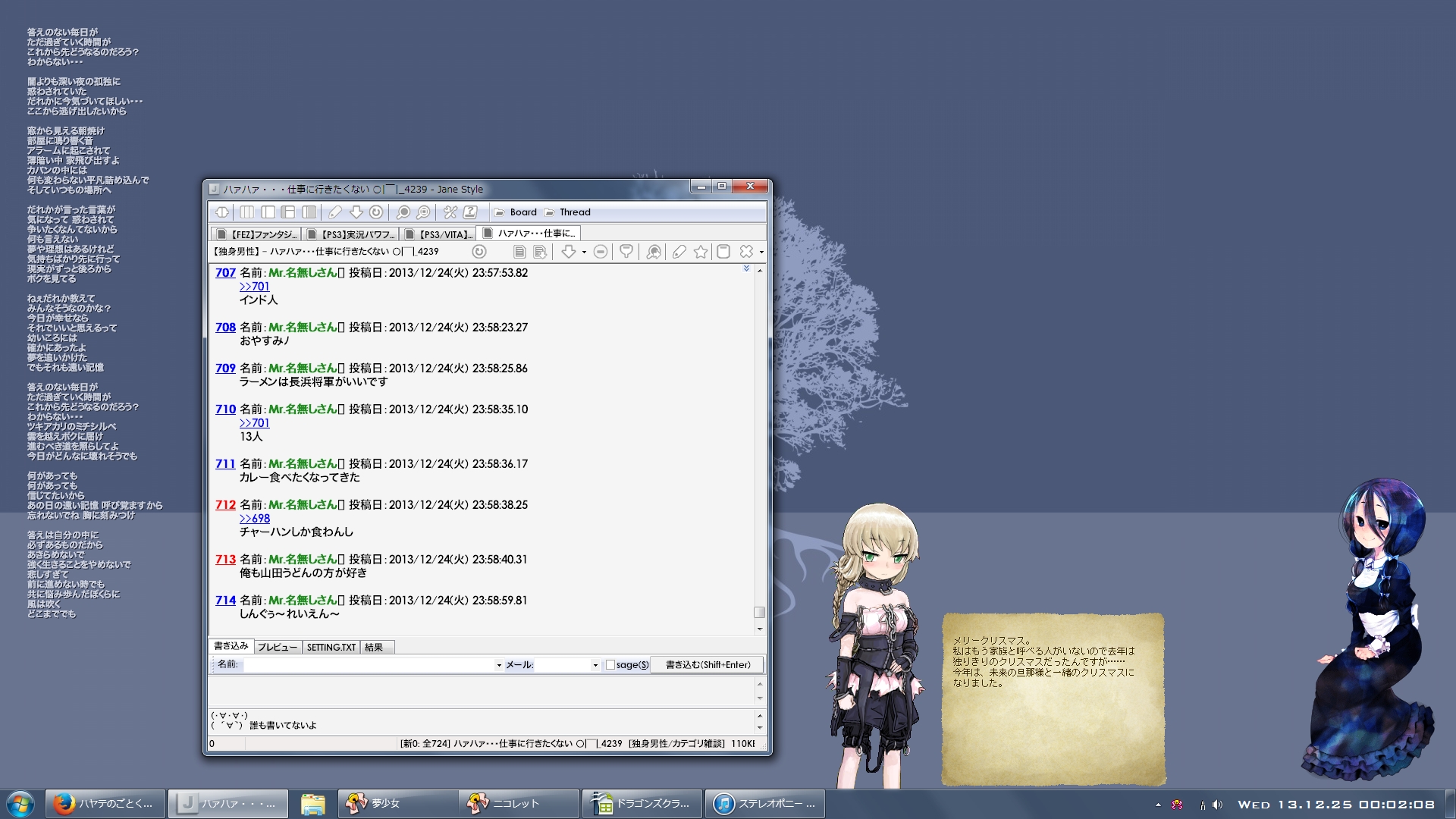Screen dimensions: 1456x819
Task: Open post number 709 link
Action: (x=225, y=369)
